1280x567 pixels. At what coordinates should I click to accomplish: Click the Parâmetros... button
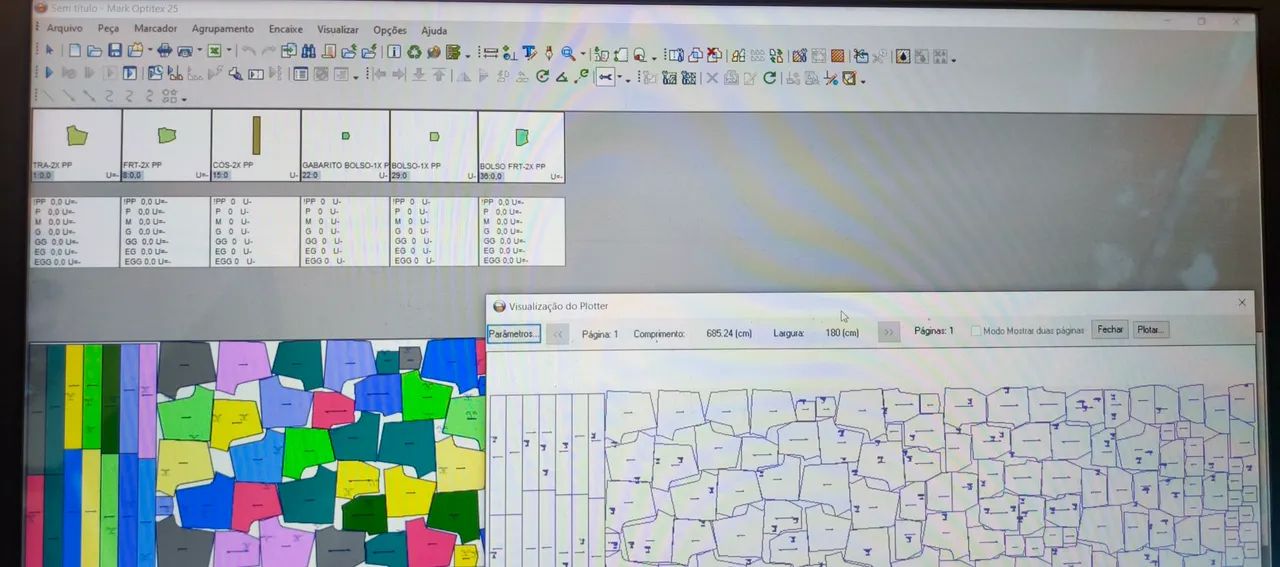[514, 333]
